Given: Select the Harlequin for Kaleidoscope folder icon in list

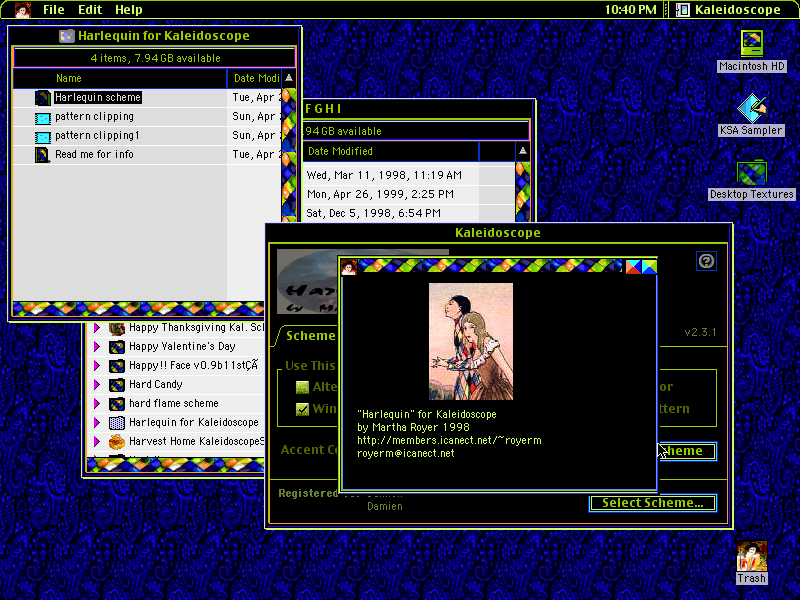Looking at the screenshot, I should click(x=117, y=423).
